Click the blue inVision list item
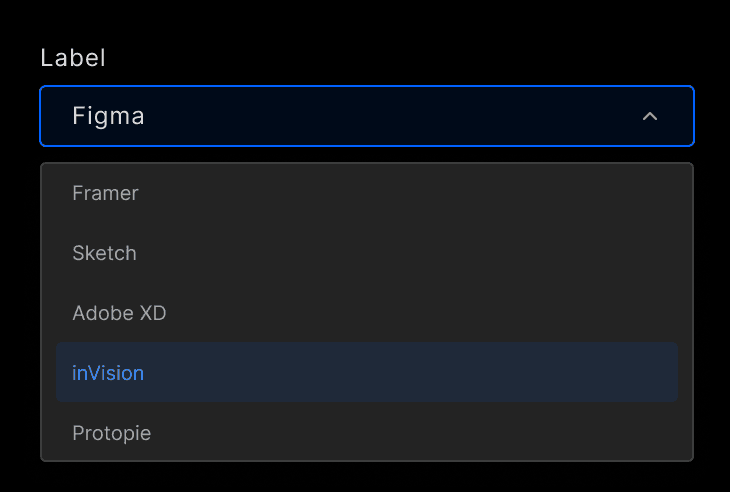The image size is (730, 492). coord(366,373)
